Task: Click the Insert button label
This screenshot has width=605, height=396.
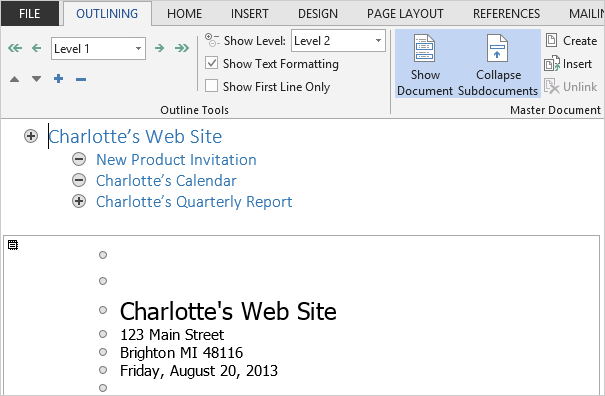Action: tap(577, 64)
